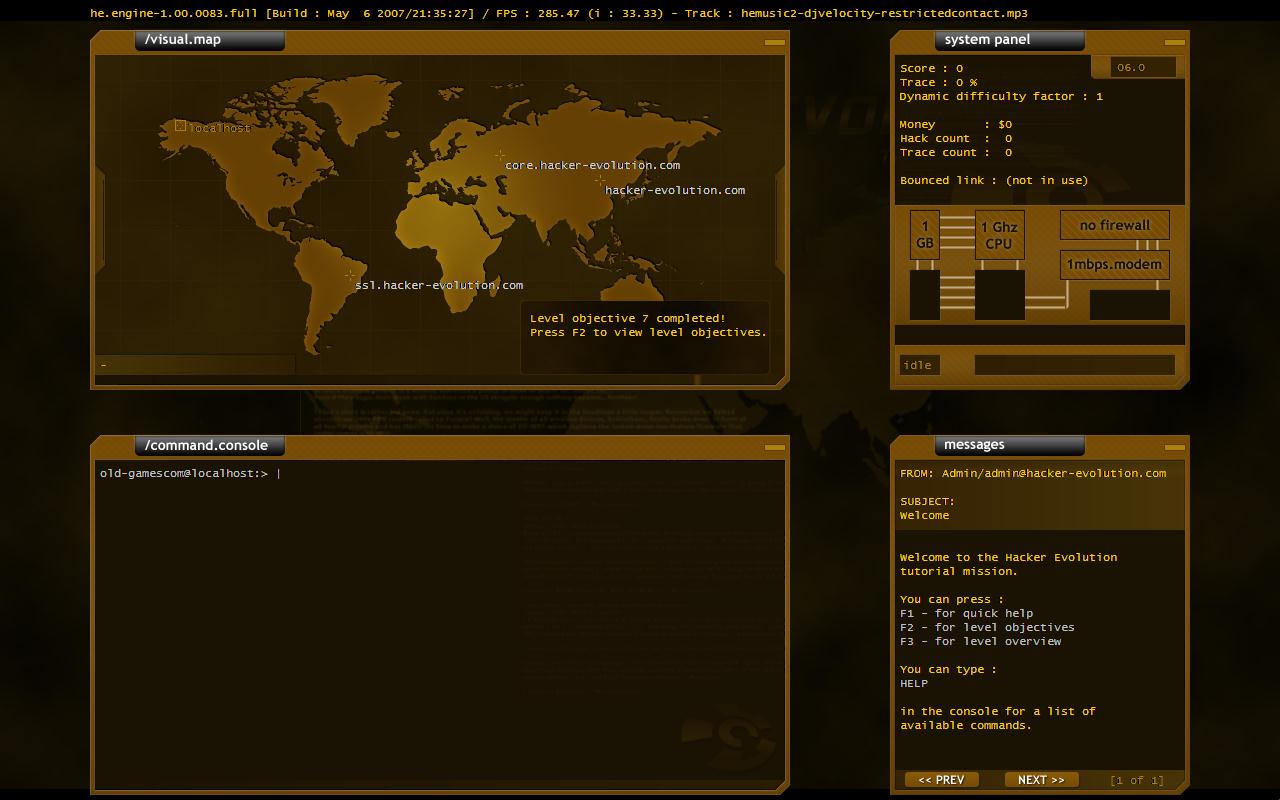Go to the previous message with << PREV
1280x800 pixels.
(x=941, y=780)
